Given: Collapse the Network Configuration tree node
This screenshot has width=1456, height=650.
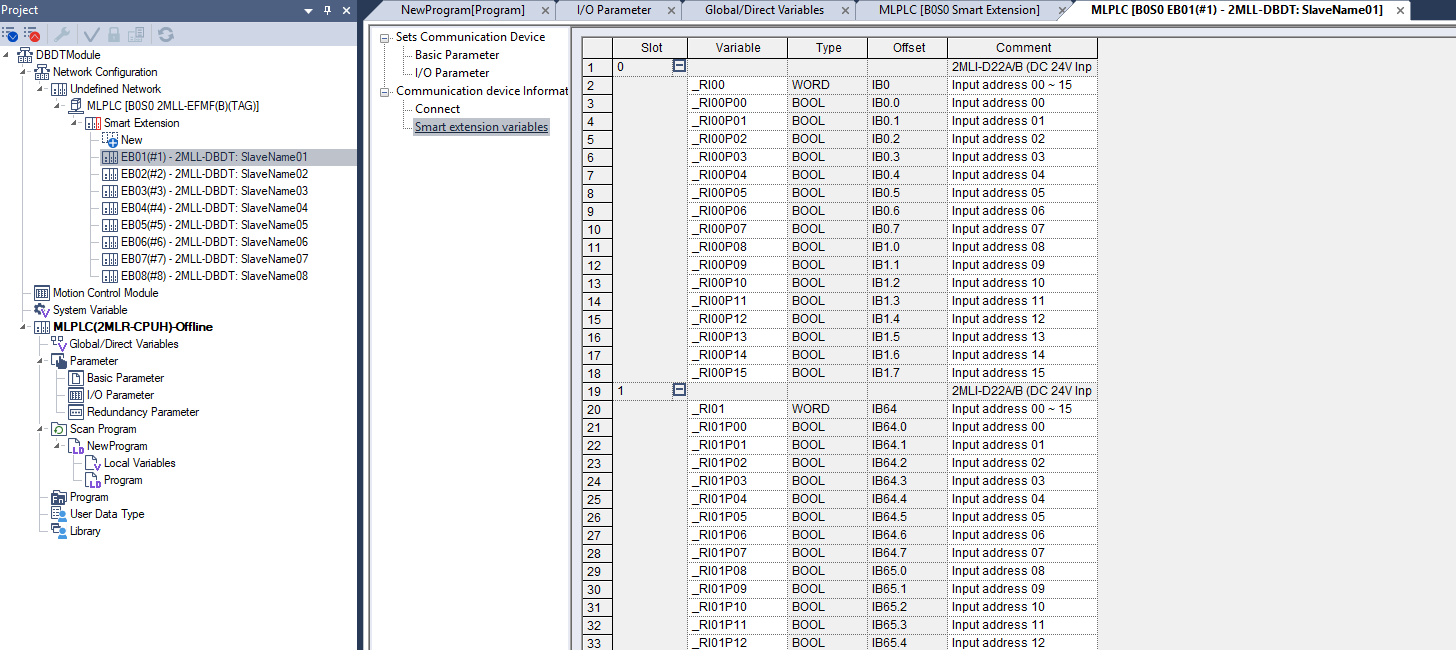Looking at the screenshot, I should (24, 72).
